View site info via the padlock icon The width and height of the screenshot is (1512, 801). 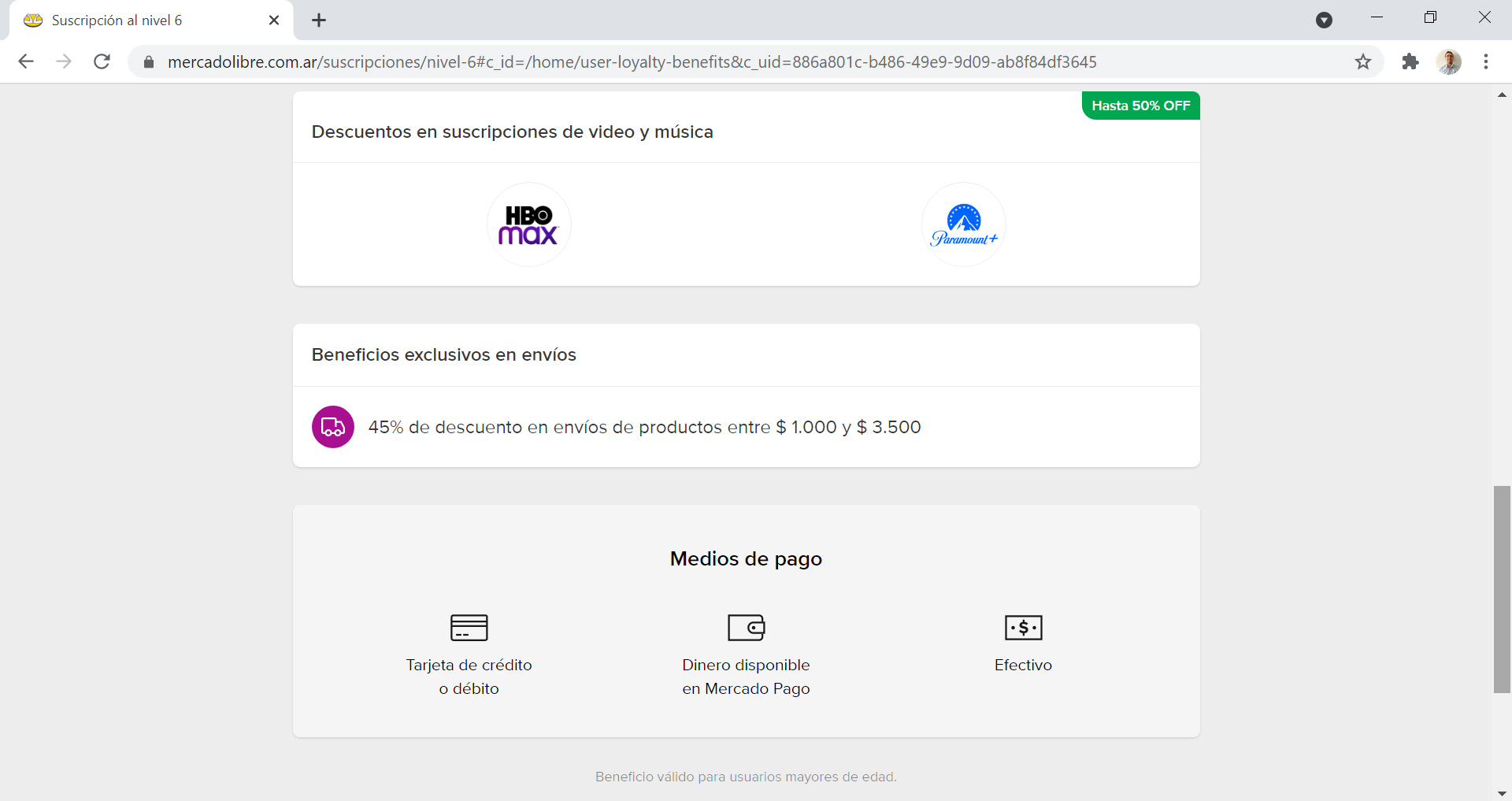148,61
